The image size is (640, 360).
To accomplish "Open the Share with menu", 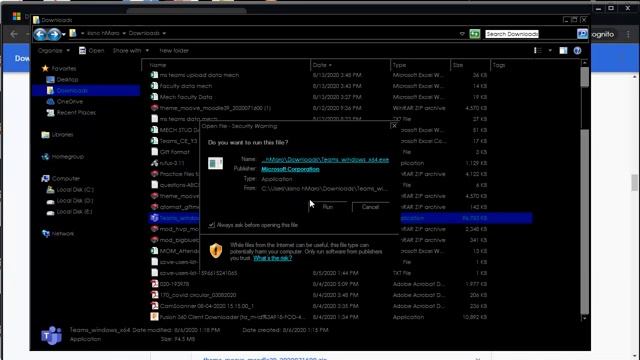I will [131, 51].
